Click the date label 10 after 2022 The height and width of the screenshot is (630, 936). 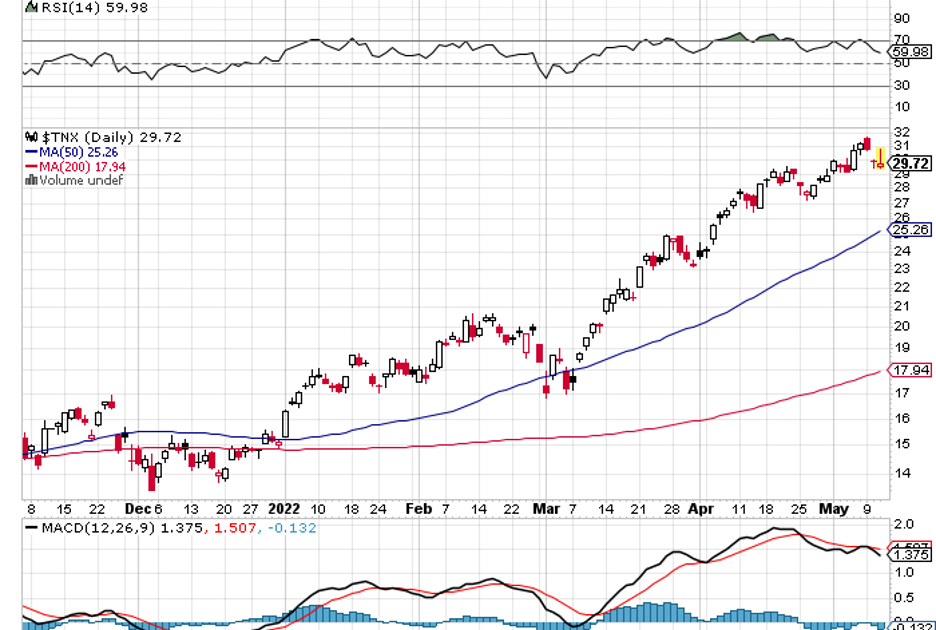coord(318,509)
